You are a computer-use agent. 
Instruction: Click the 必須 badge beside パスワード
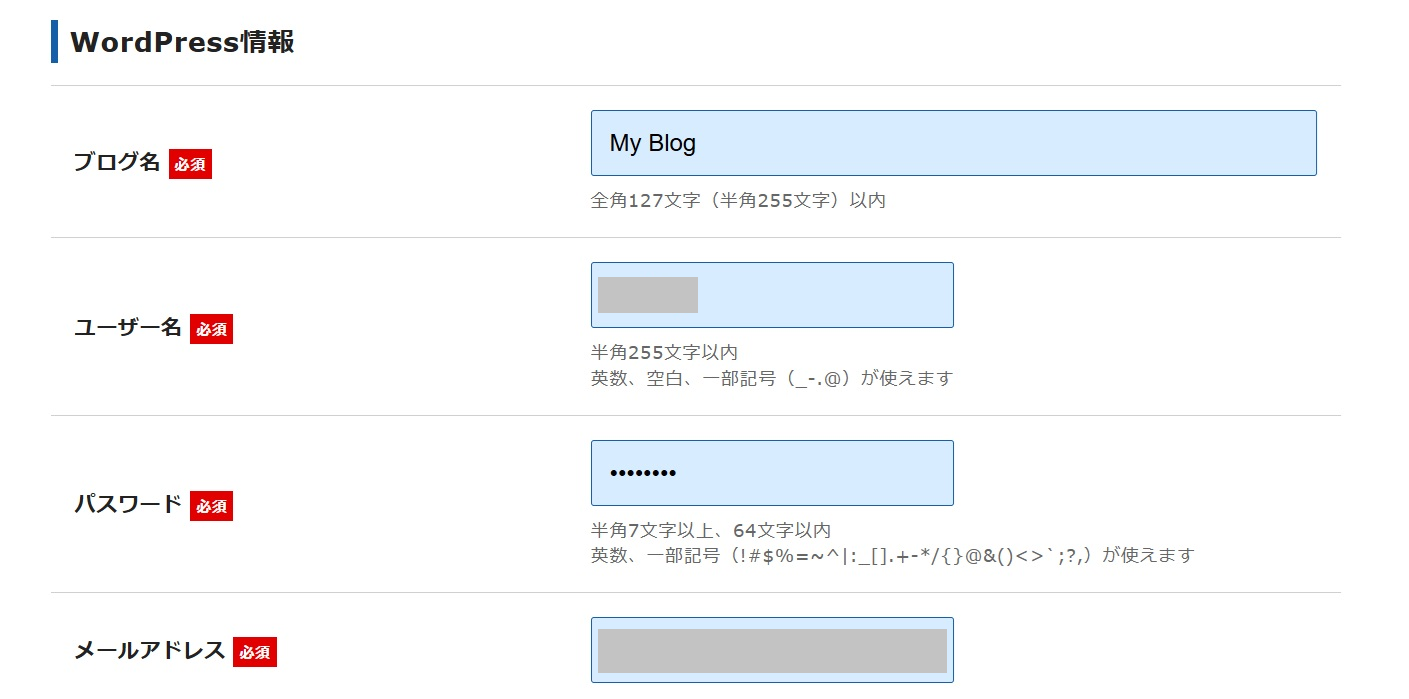click(211, 506)
